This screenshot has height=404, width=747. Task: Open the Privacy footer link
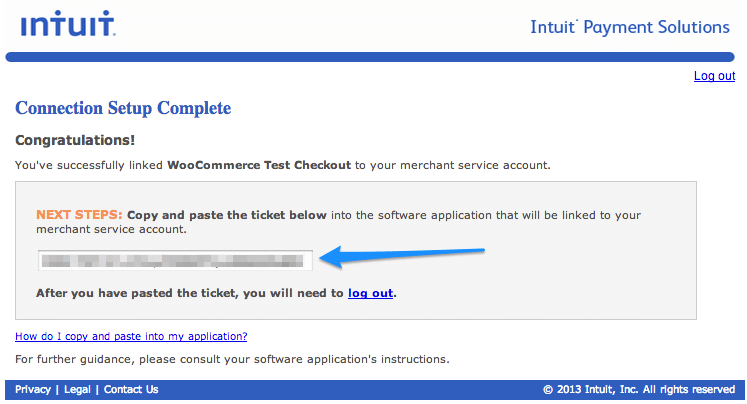point(33,389)
